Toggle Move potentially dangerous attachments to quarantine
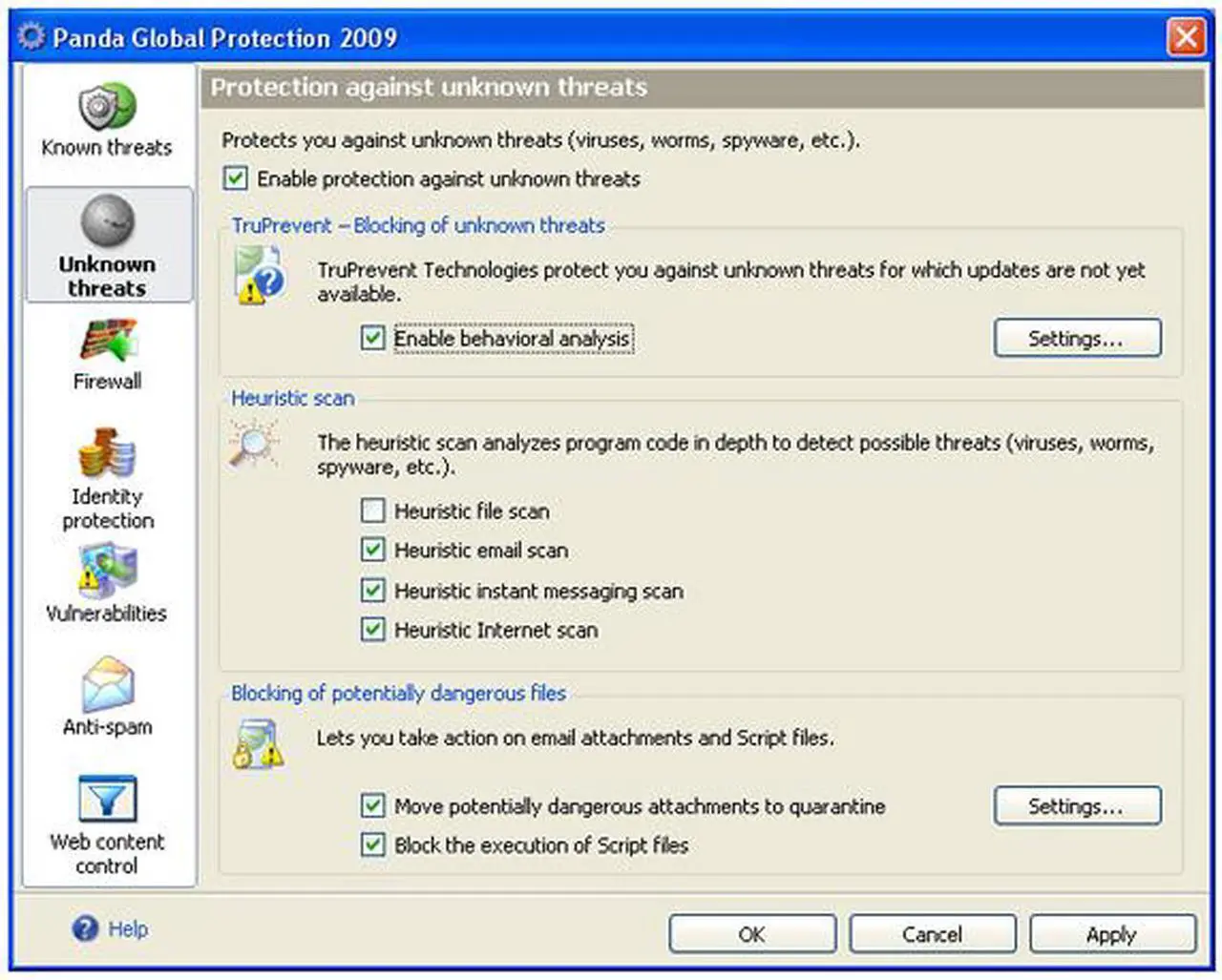The image size is (1222, 980). click(372, 805)
